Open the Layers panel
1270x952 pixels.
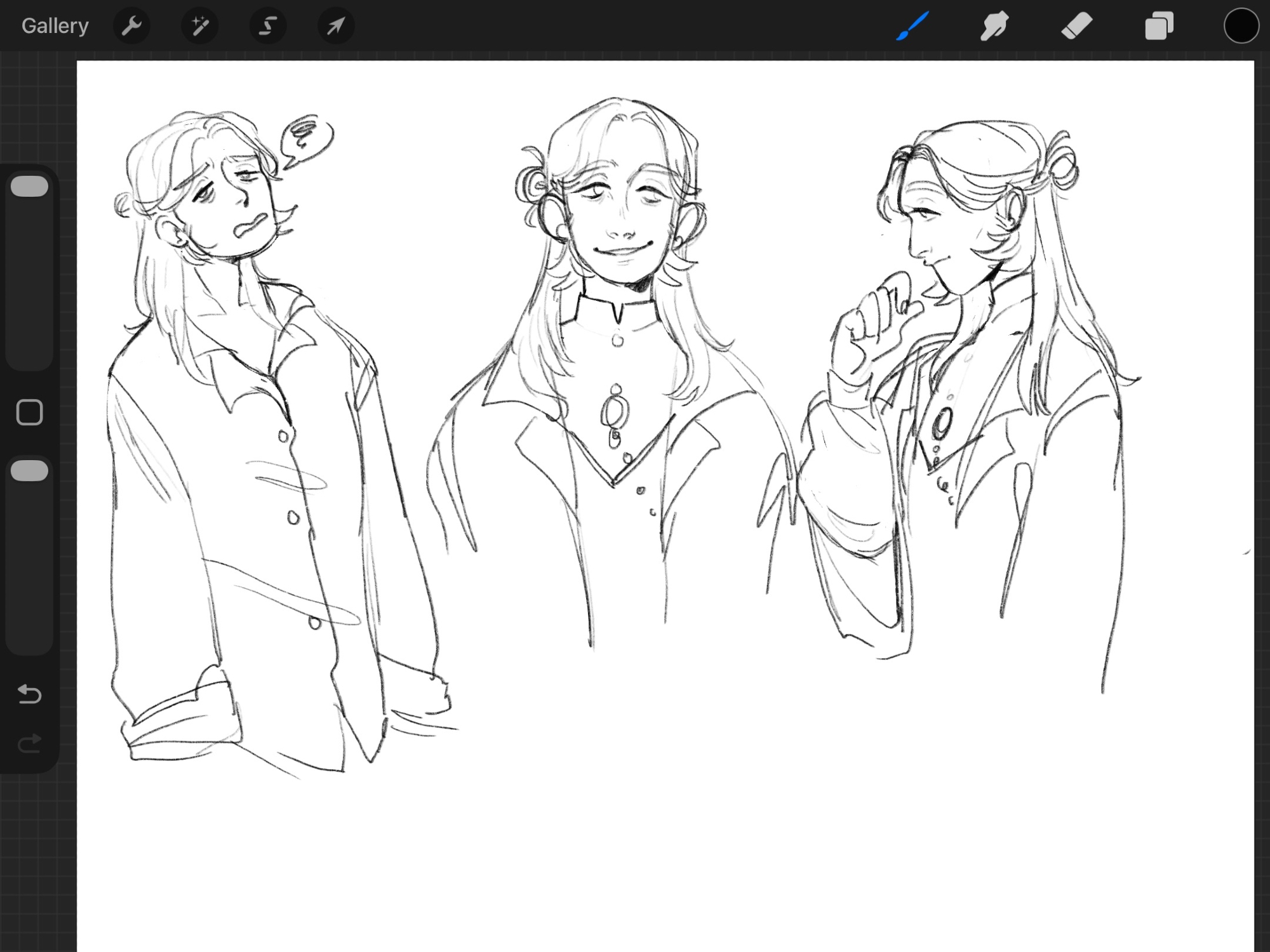pyautogui.click(x=1159, y=26)
